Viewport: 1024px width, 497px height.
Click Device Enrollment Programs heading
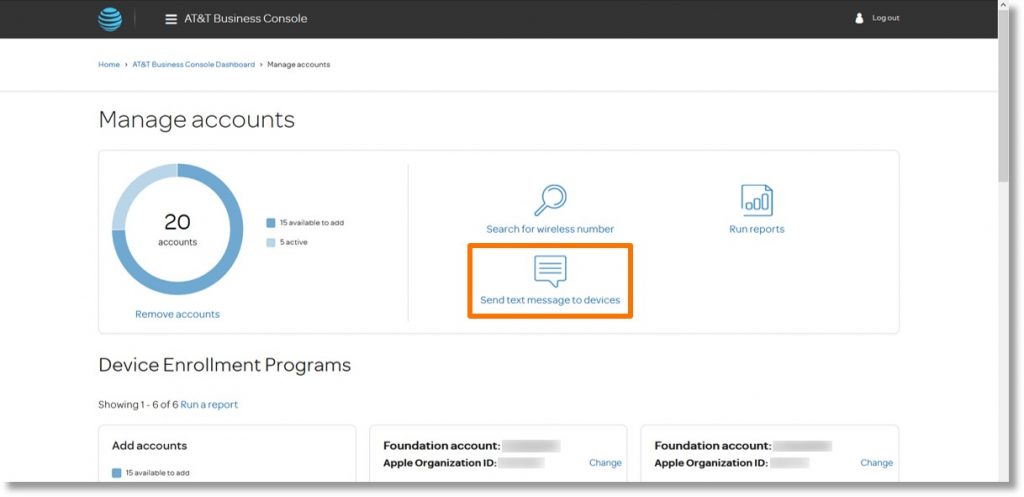pos(225,365)
